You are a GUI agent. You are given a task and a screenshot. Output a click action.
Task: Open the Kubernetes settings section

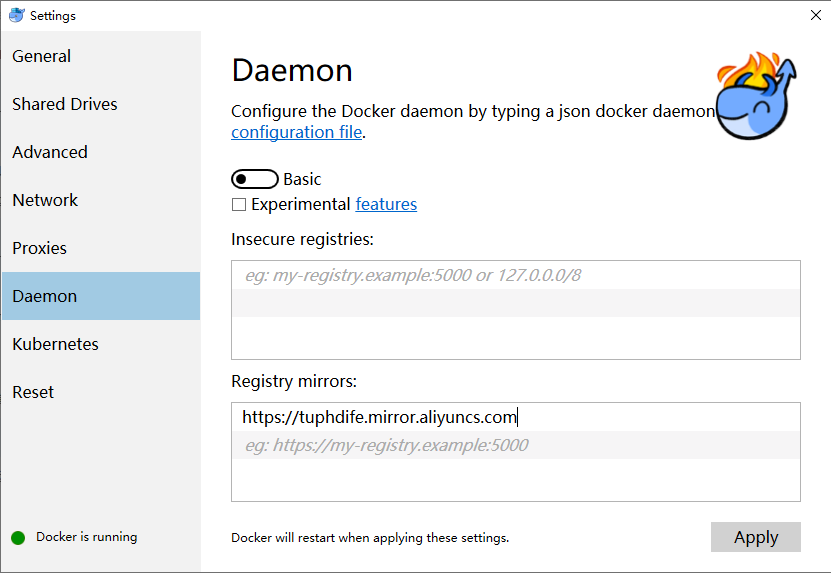pyautogui.click(x=56, y=344)
